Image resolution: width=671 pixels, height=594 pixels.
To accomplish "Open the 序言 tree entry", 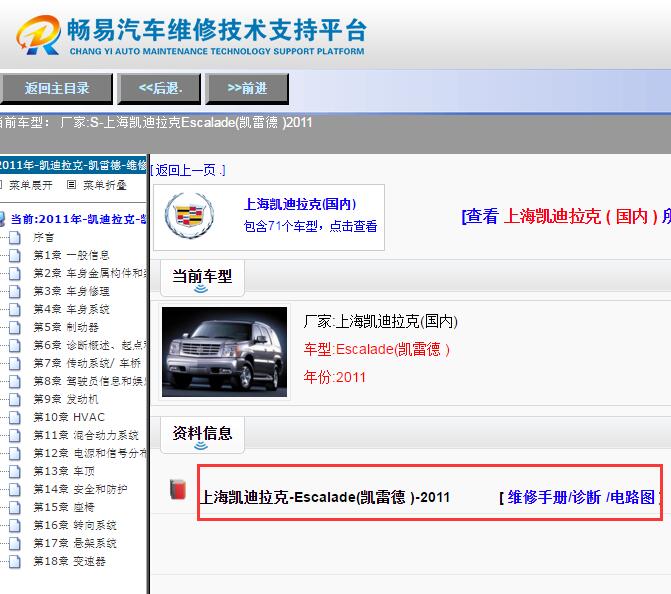I will [44, 237].
